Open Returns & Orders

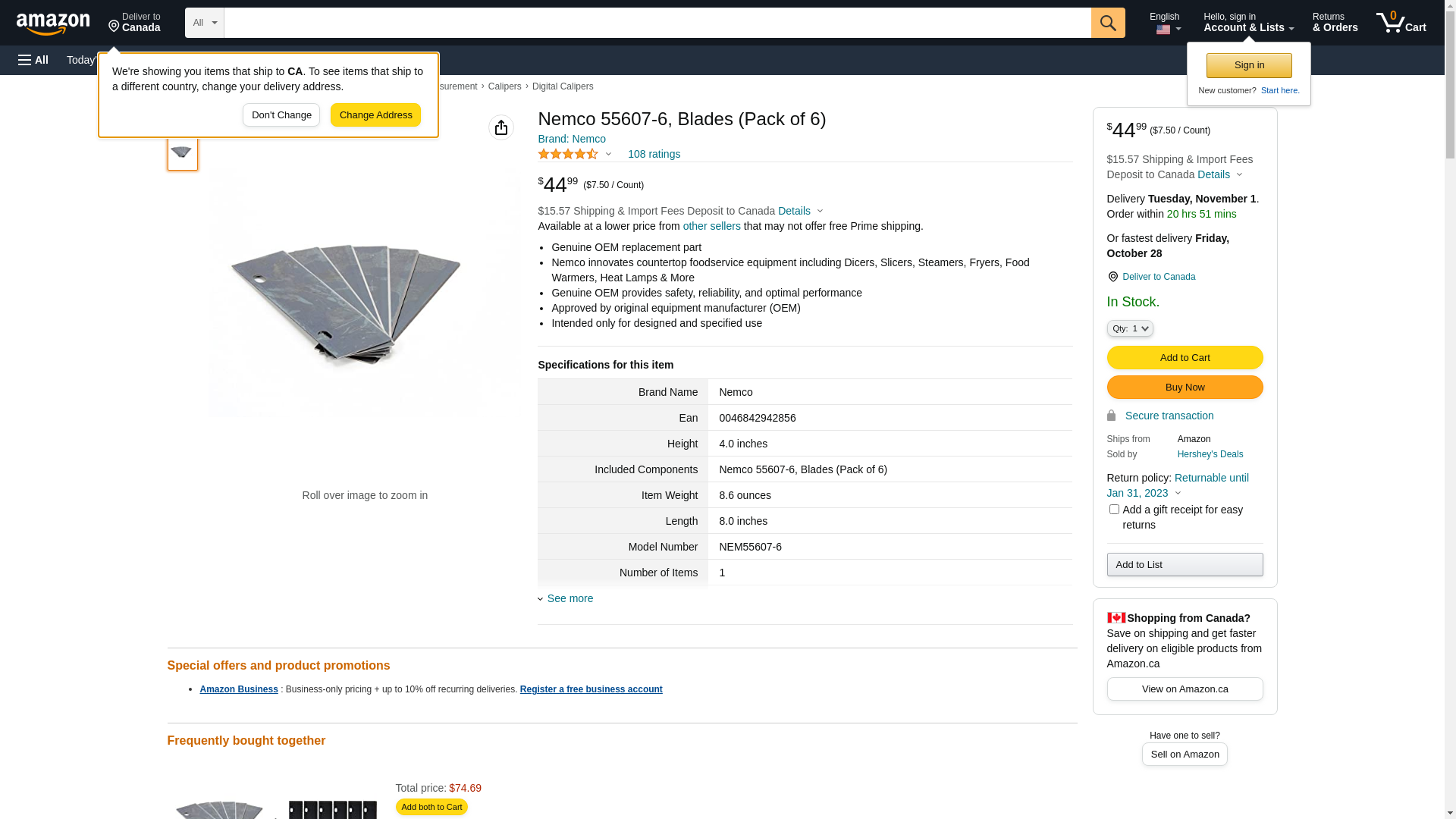[x=1335, y=23]
